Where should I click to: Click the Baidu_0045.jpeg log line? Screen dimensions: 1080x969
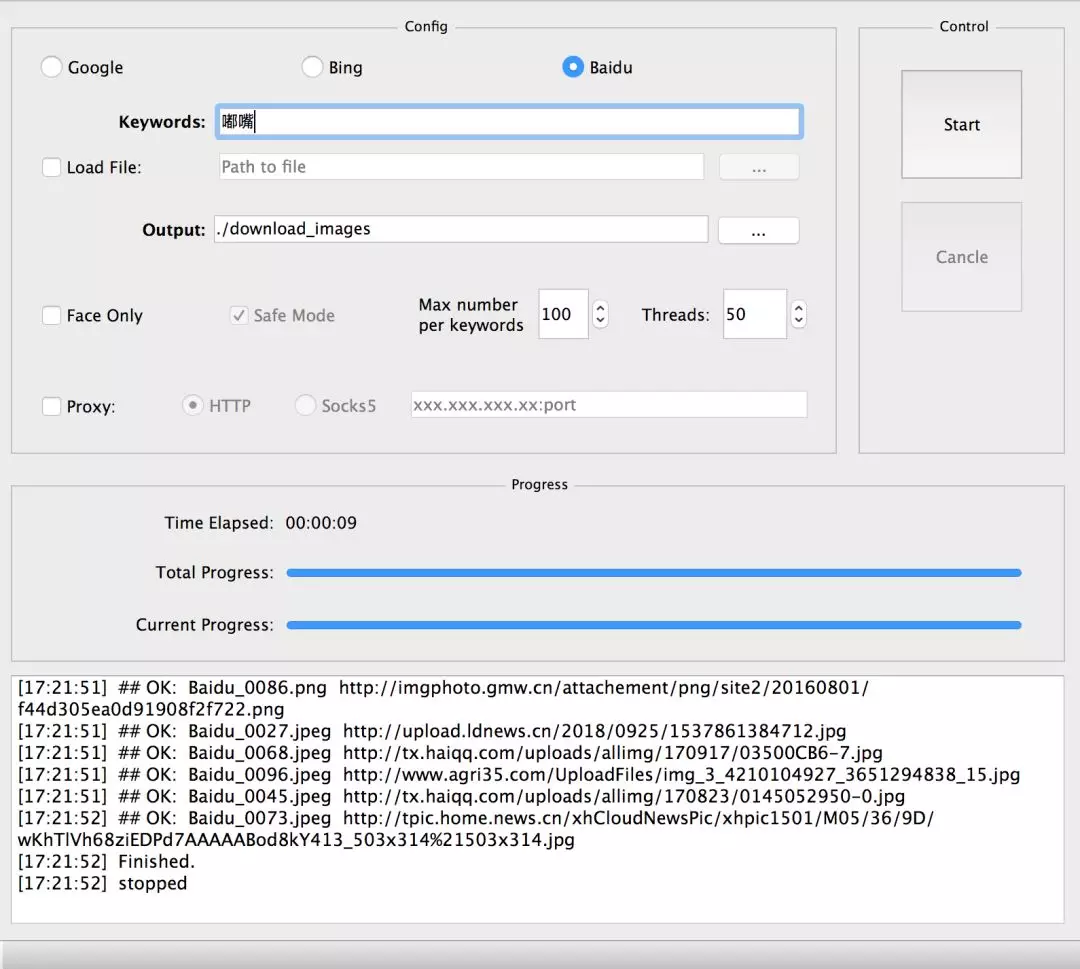coord(461,797)
